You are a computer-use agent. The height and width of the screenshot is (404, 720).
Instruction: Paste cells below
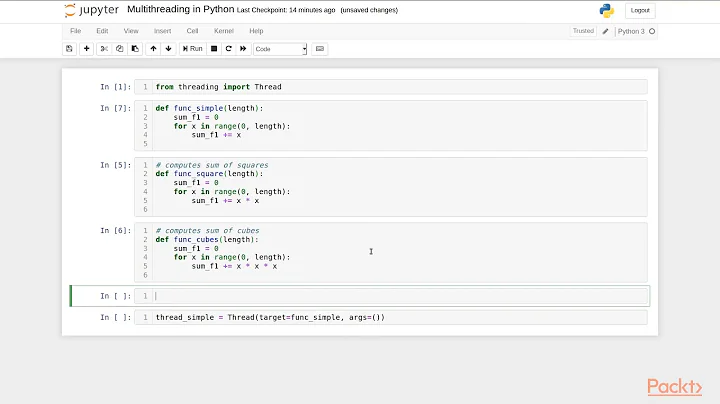tap(135, 49)
